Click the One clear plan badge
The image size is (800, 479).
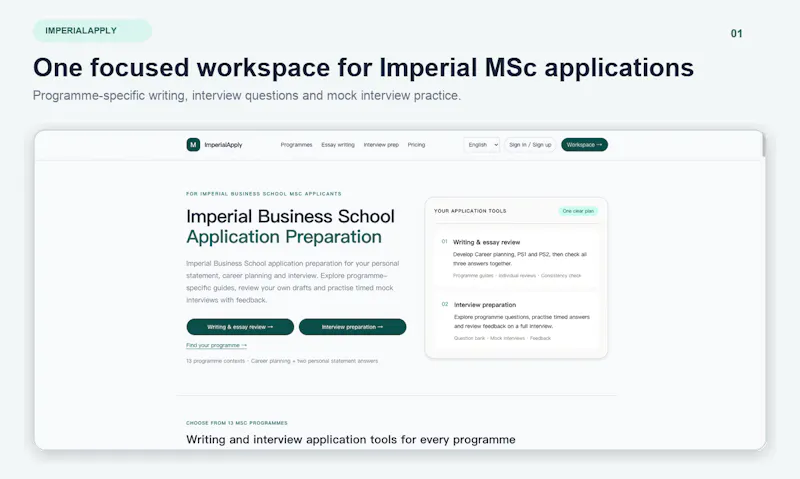coord(578,211)
